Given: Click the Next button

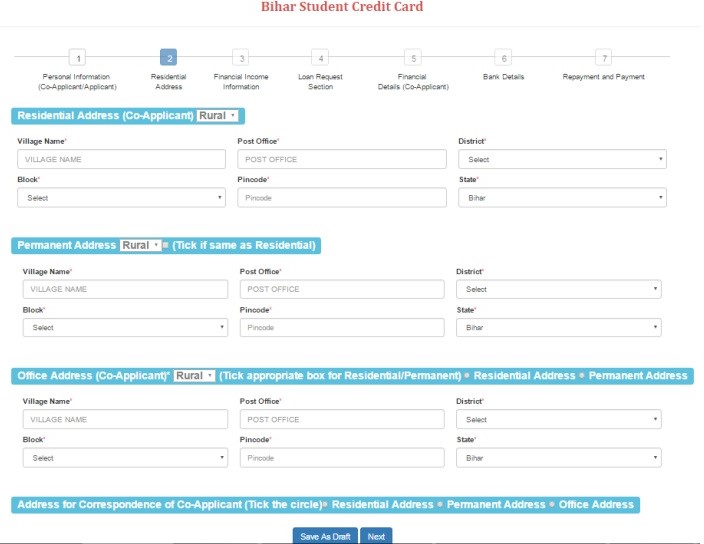Looking at the screenshot, I should [376, 536].
